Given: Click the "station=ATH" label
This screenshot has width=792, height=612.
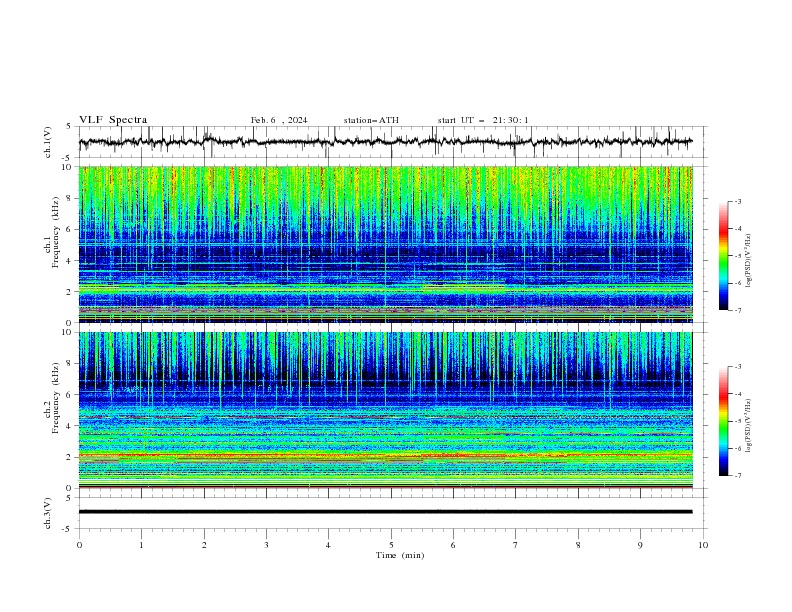Looking at the screenshot, I should [x=371, y=120].
